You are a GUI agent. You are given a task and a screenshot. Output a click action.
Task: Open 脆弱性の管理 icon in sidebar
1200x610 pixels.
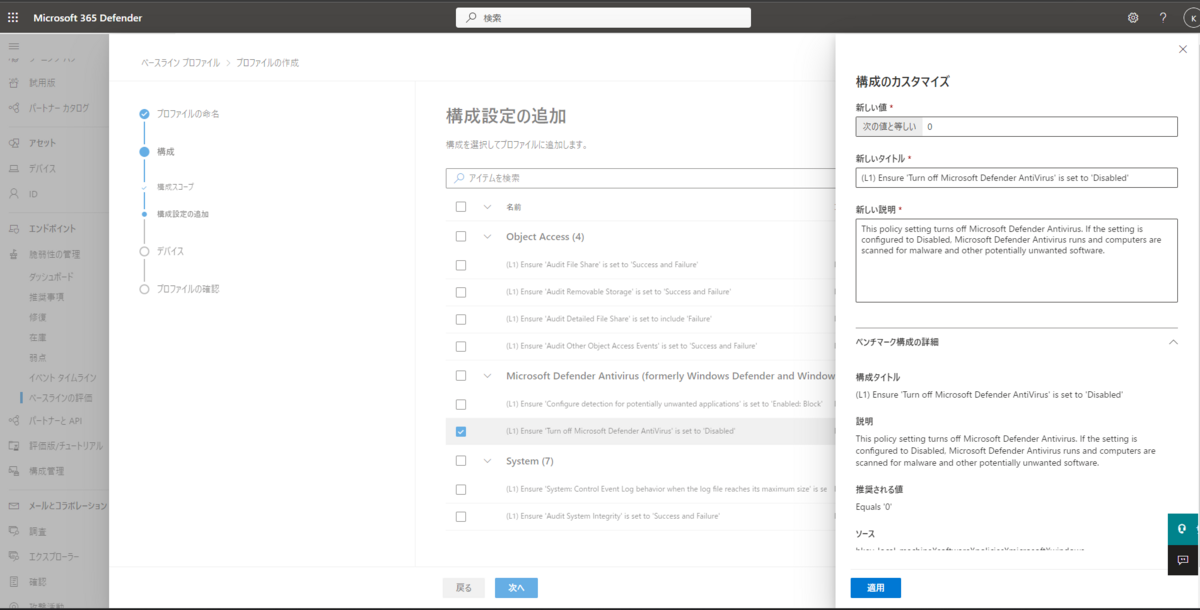pyautogui.click(x=14, y=254)
